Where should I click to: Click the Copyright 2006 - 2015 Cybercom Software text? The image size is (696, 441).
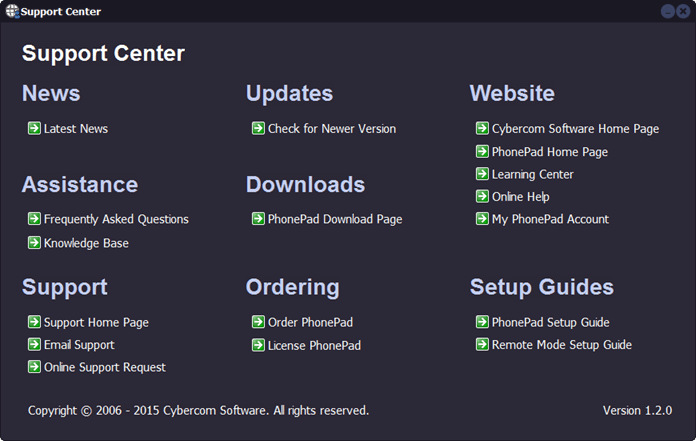click(198, 410)
